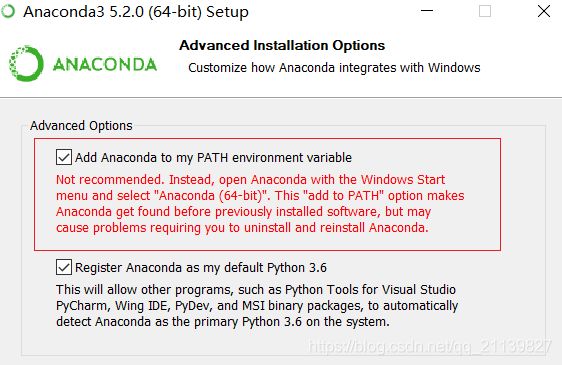Click the "Register Anaconda as my default Python 3.6" label
The height and width of the screenshot is (365, 562).
coord(201,267)
